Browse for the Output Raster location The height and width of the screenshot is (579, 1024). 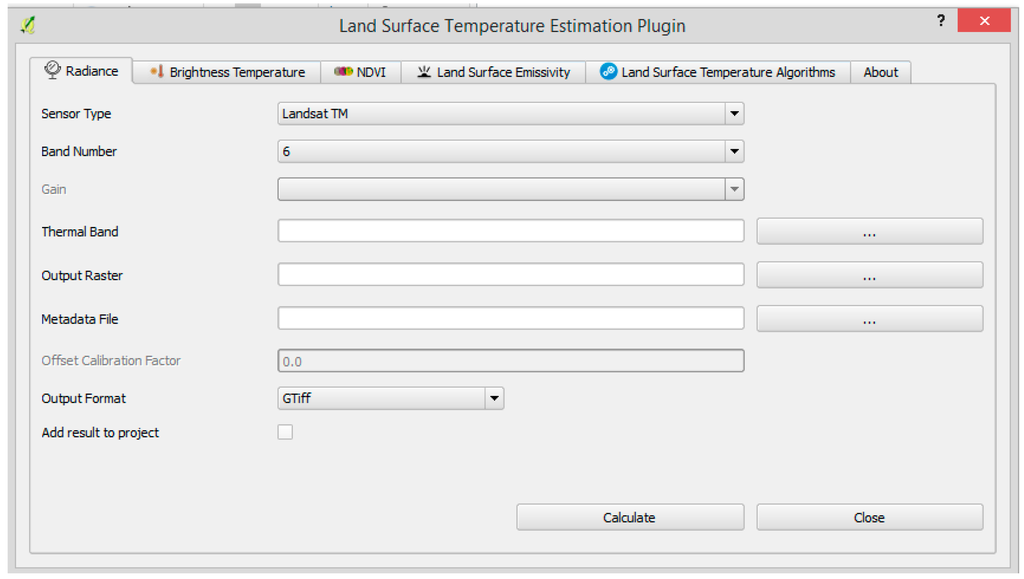click(869, 275)
